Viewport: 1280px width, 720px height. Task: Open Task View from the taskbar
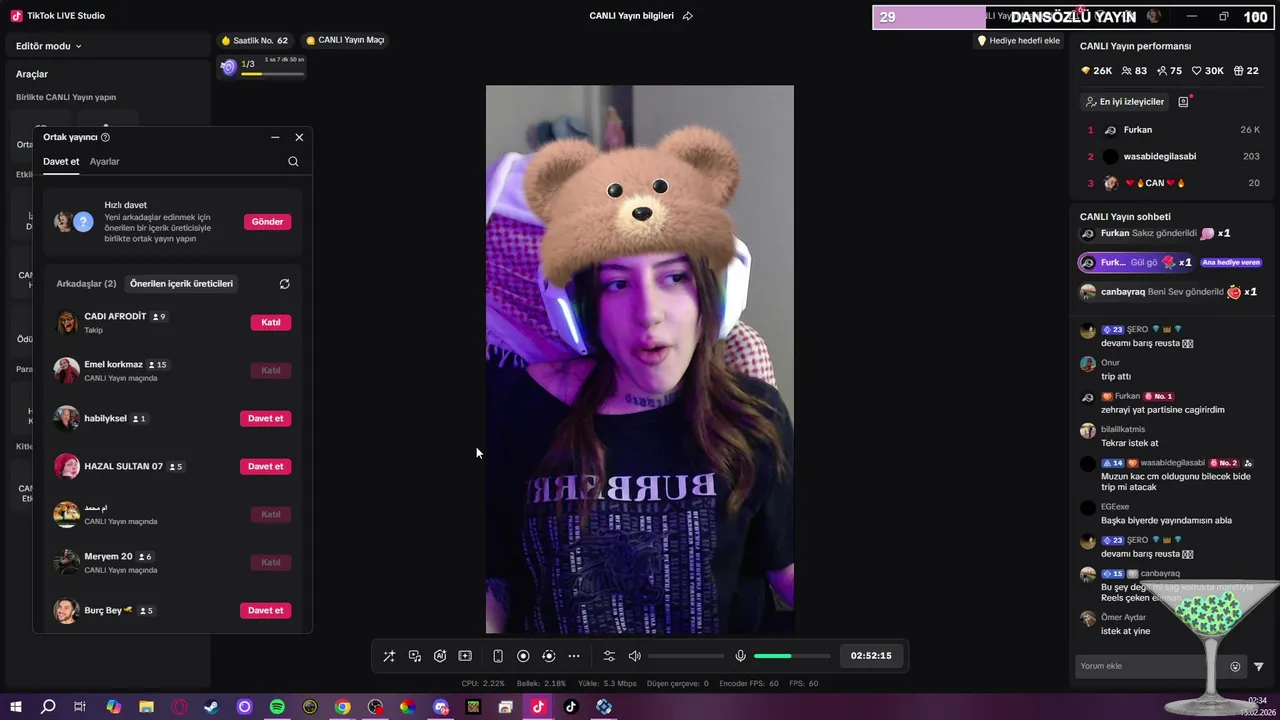pyautogui.click(x=80, y=707)
